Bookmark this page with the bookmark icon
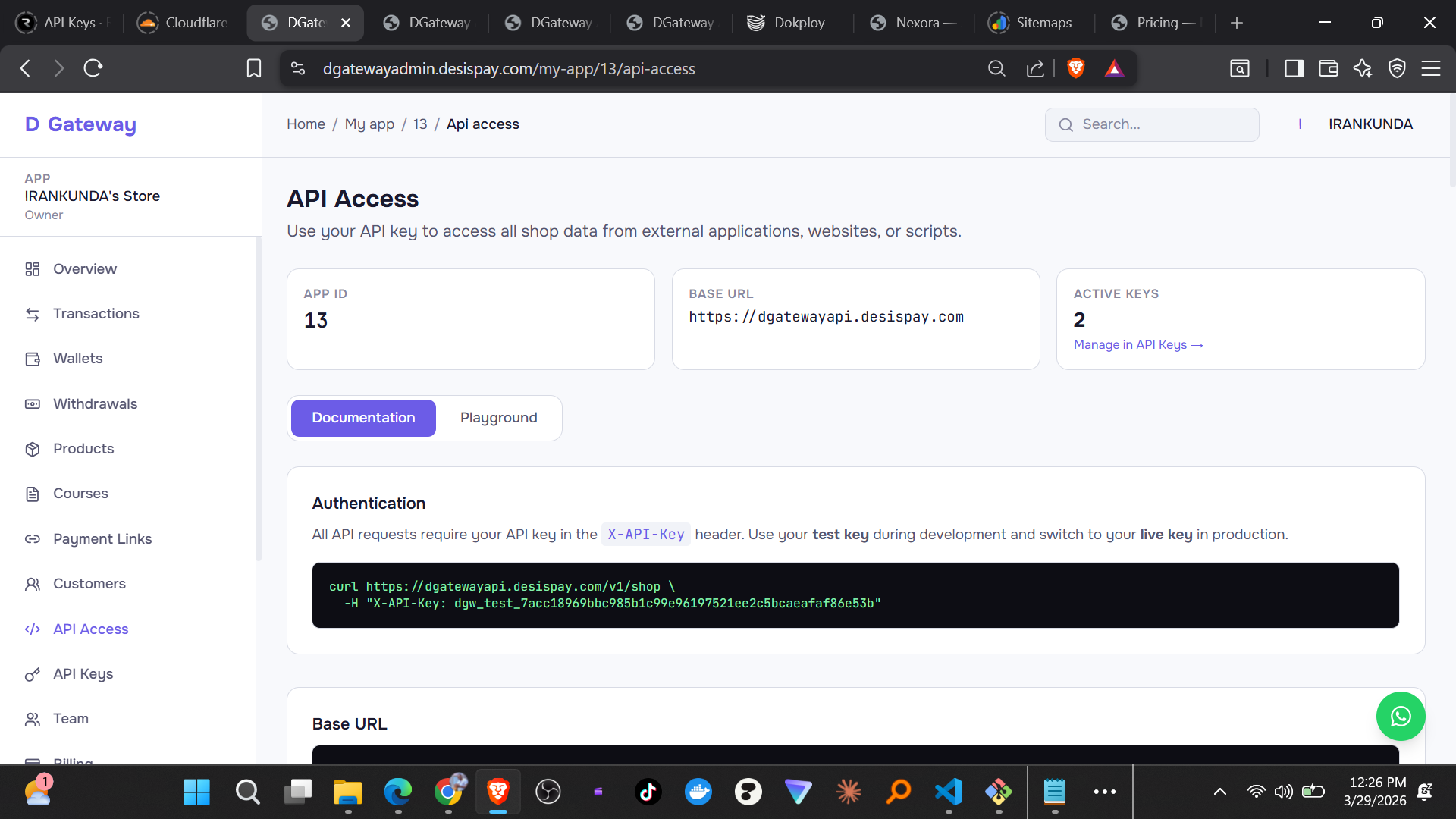1456x819 pixels. [254, 68]
